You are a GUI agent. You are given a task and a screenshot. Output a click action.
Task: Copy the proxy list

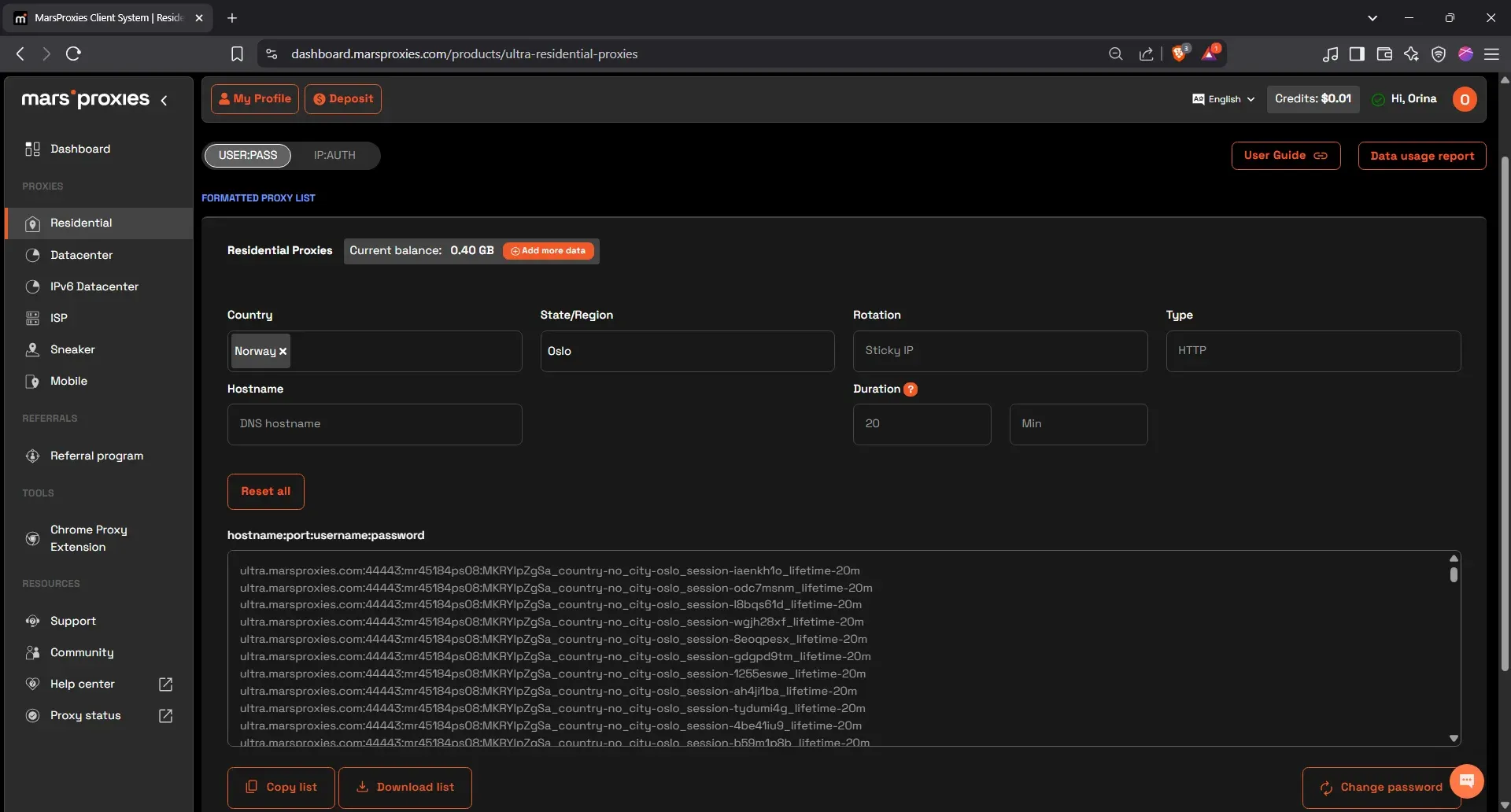tap(281, 788)
